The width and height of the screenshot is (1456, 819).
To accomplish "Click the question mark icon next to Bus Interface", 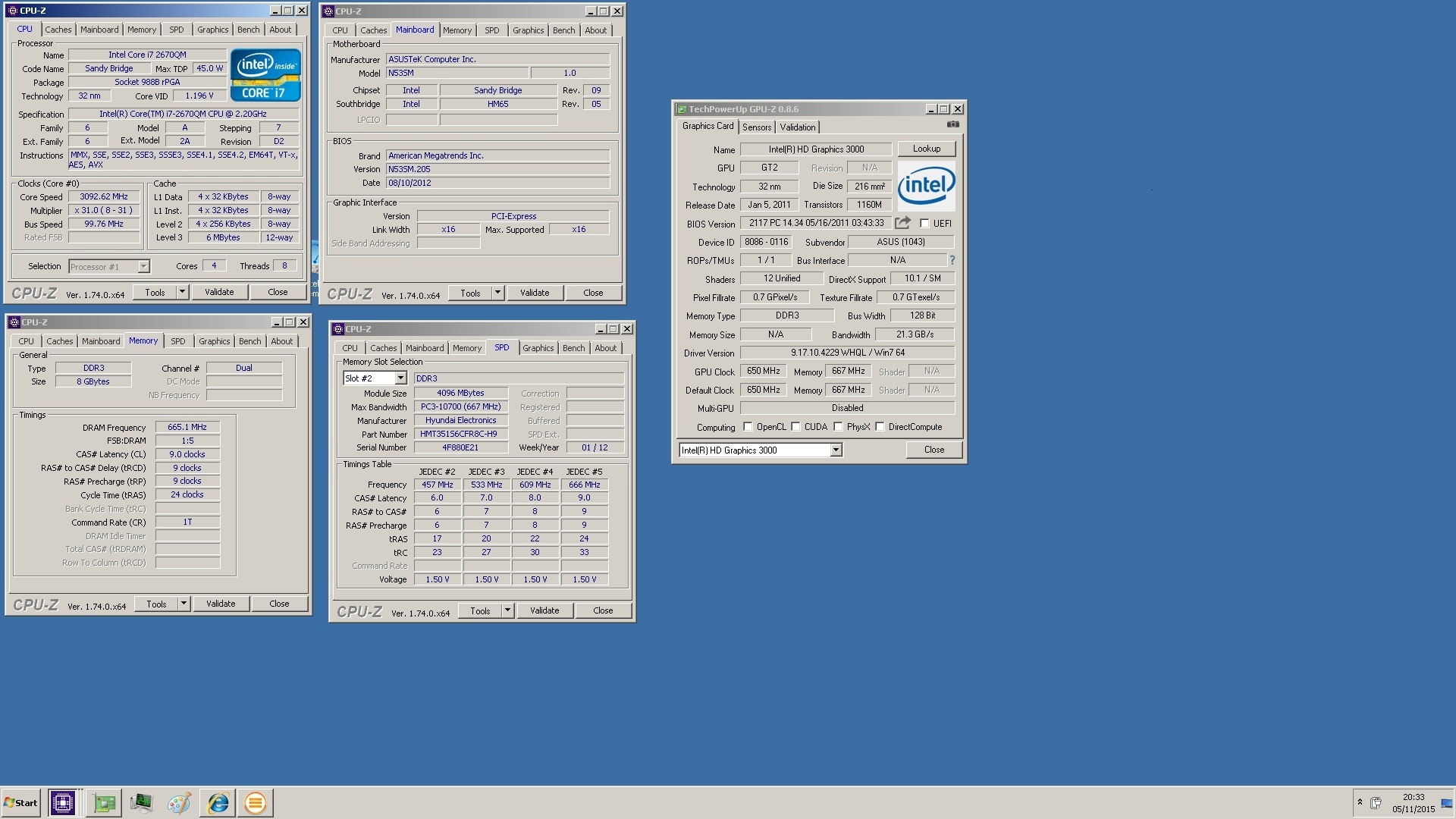I will pos(952,260).
